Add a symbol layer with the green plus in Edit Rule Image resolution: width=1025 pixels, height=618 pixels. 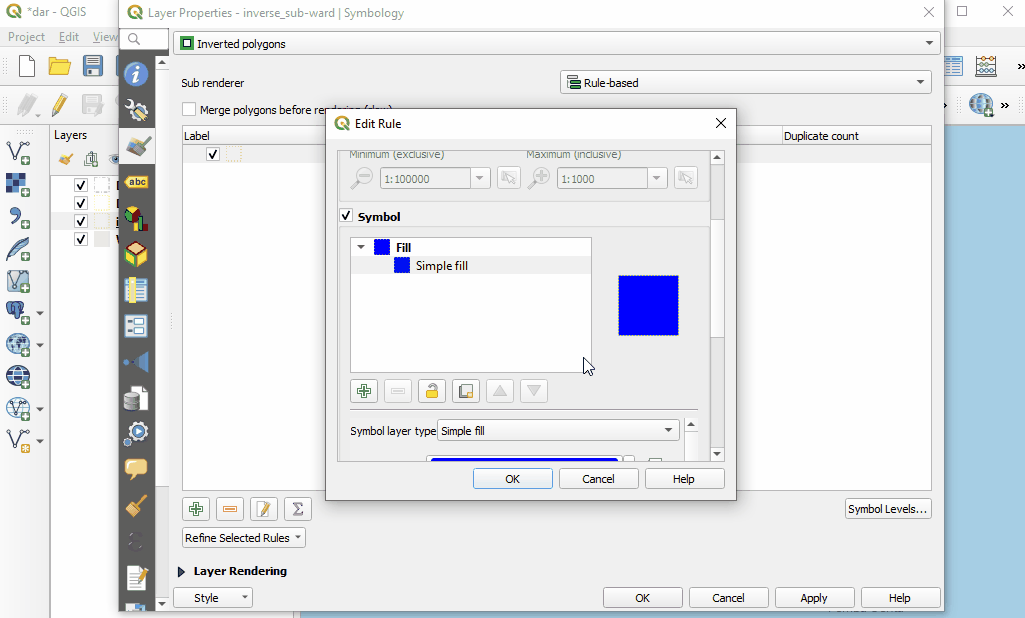pos(364,391)
